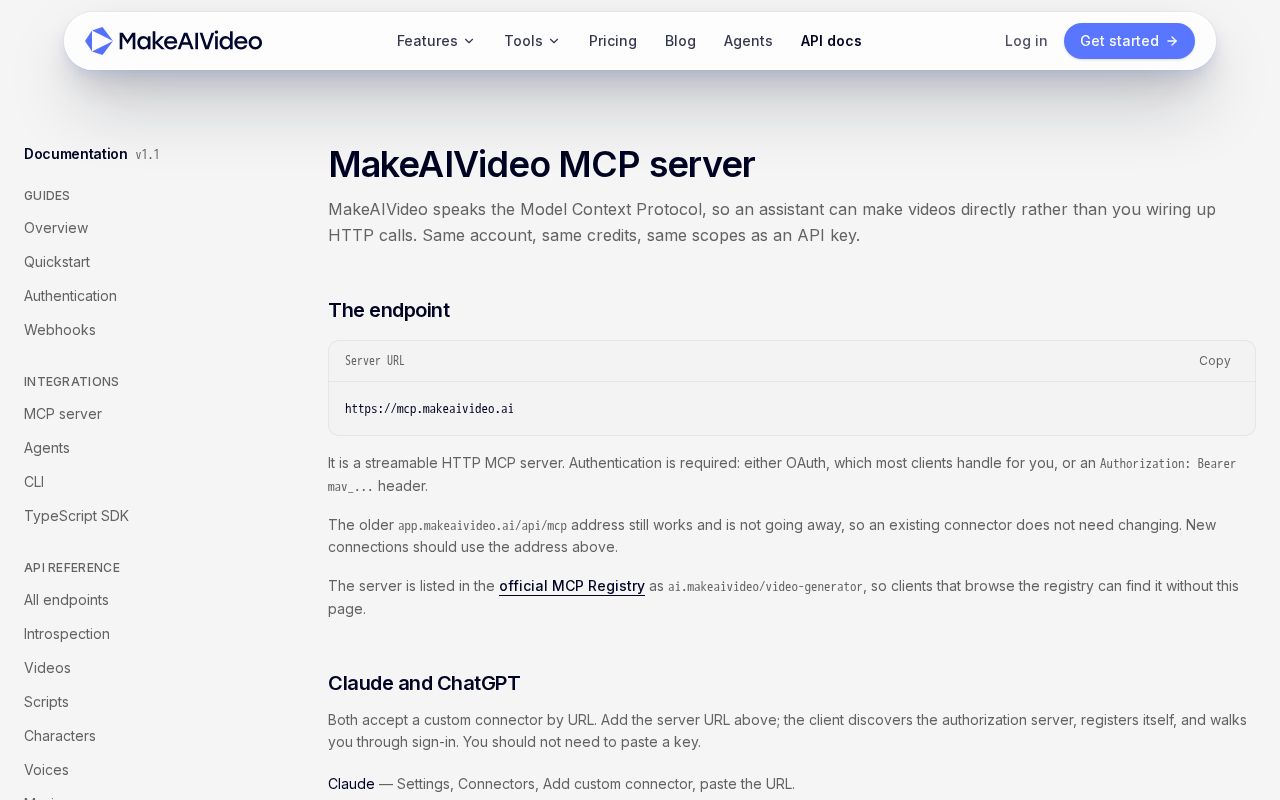Copy the Server URL
The width and height of the screenshot is (1280, 800).
coord(1215,361)
